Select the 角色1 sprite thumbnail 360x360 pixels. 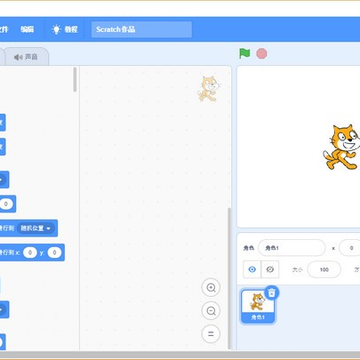[x=258, y=307]
